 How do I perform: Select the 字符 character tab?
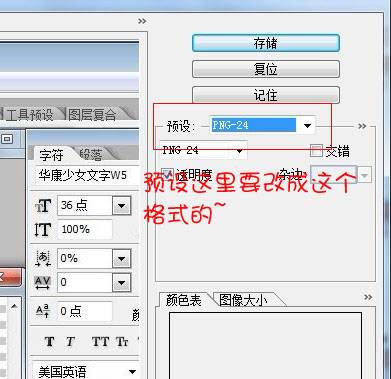coord(52,155)
